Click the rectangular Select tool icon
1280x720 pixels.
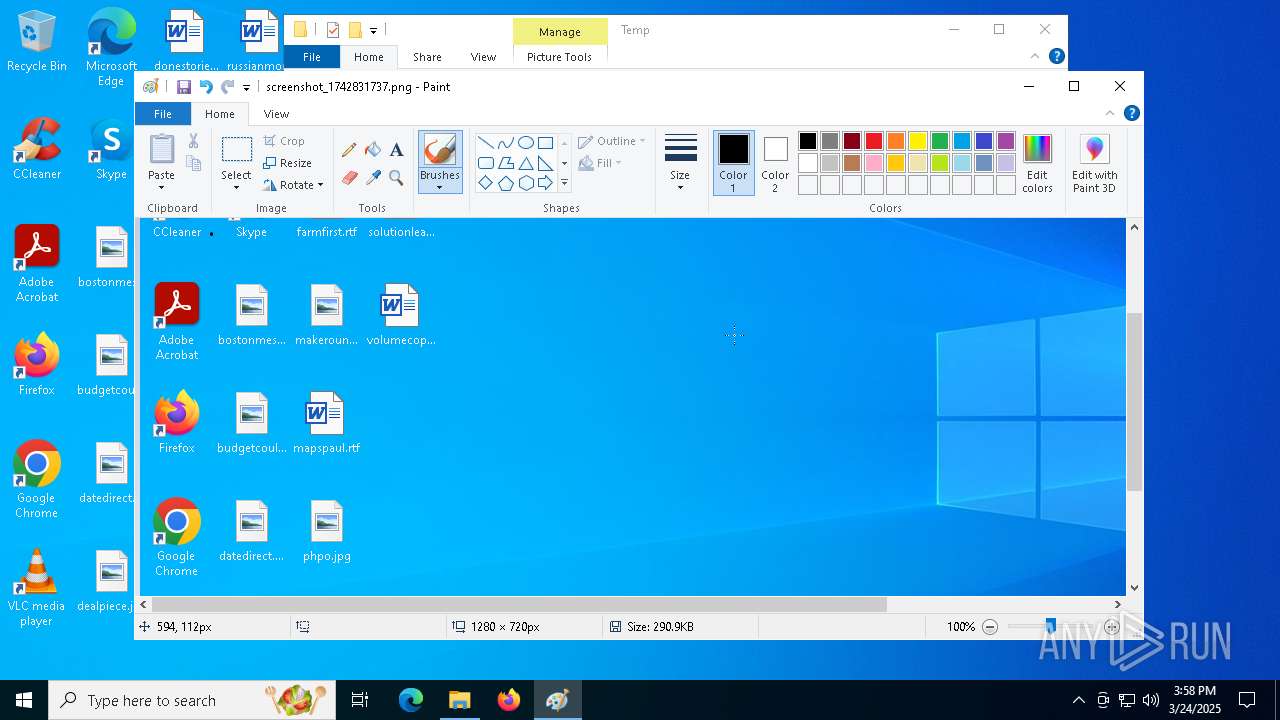pos(236,150)
